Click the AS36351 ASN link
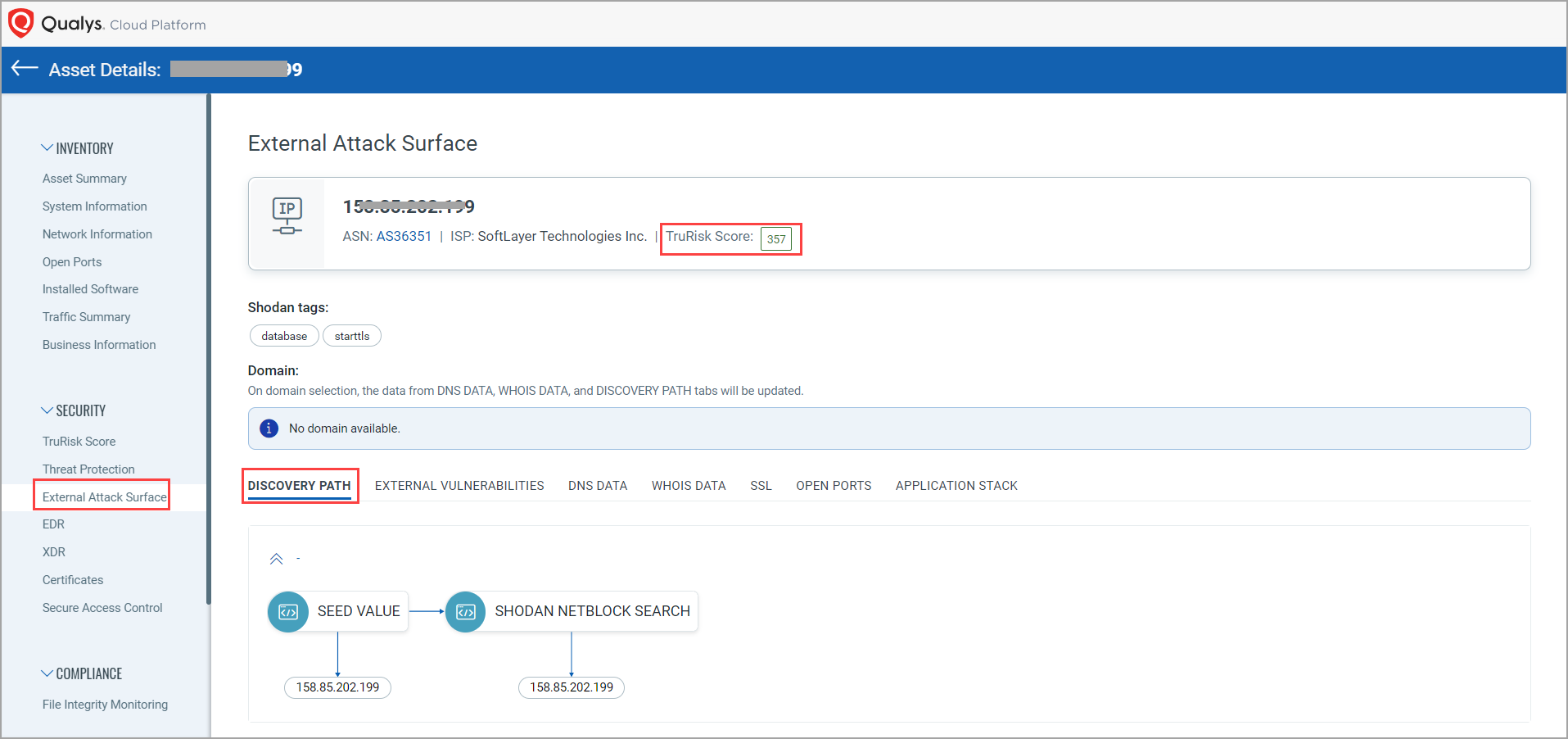Image resolution: width=1568 pixels, height=739 pixels. click(x=404, y=236)
